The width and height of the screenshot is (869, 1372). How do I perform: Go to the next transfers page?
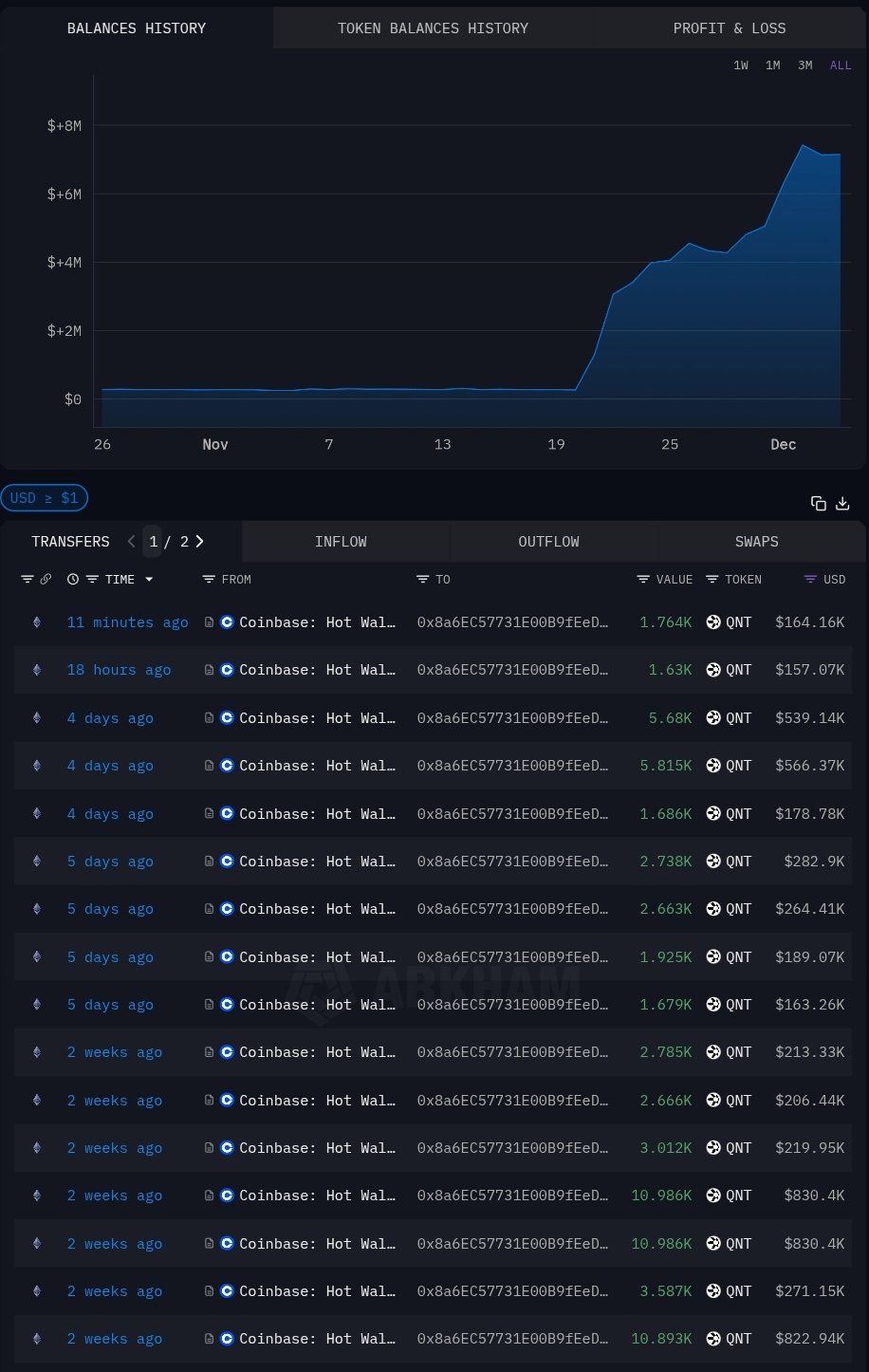click(x=200, y=542)
